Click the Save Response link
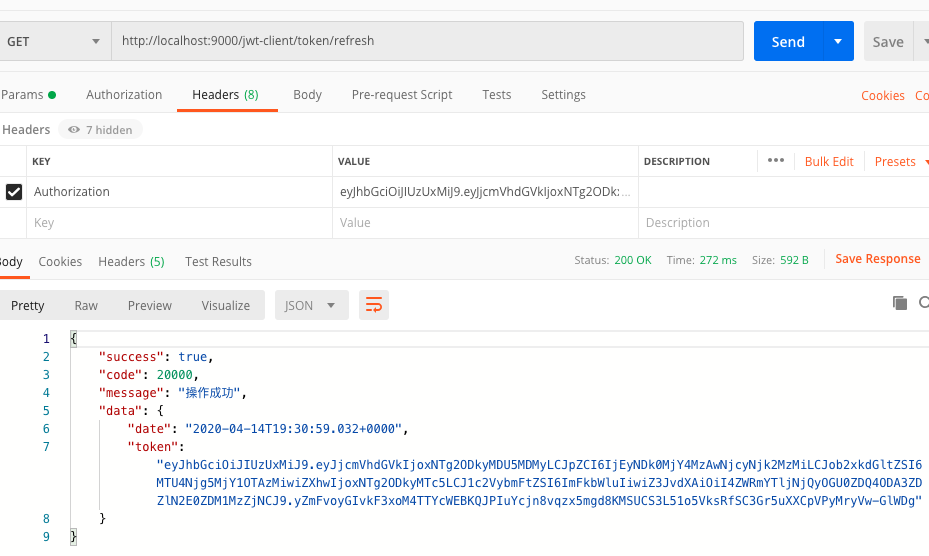Viewport: 929px width, 556px height. tap(877, 259)
